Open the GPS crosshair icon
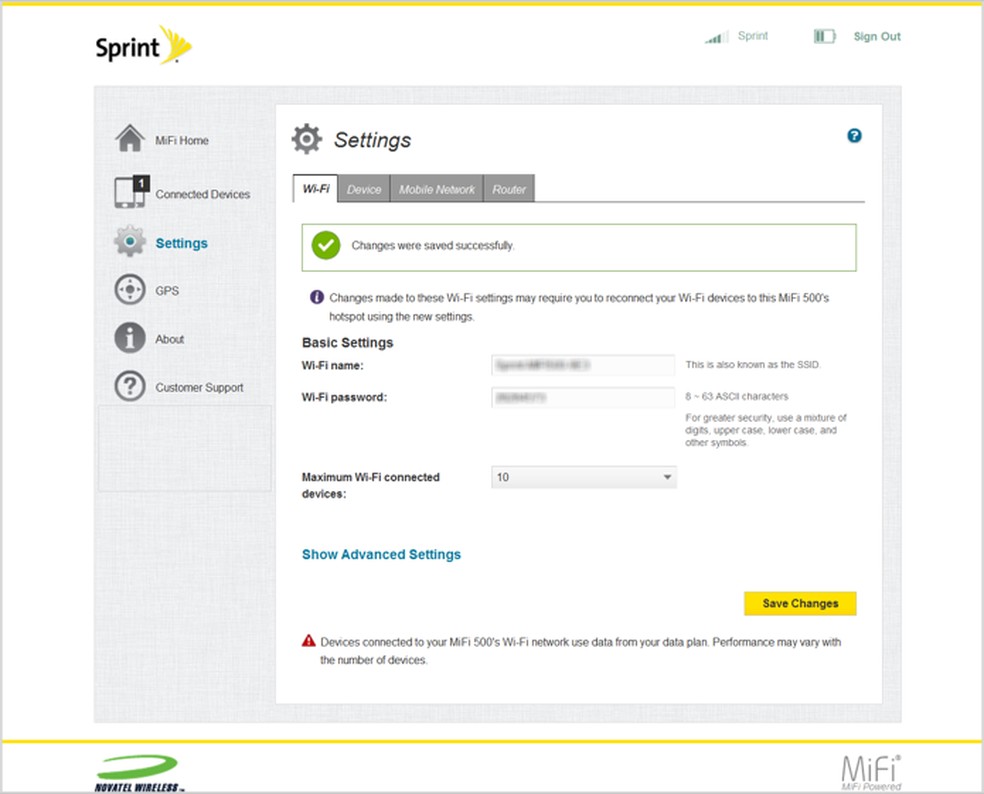This screenshot has height=794, width=984. click(130, 289)
